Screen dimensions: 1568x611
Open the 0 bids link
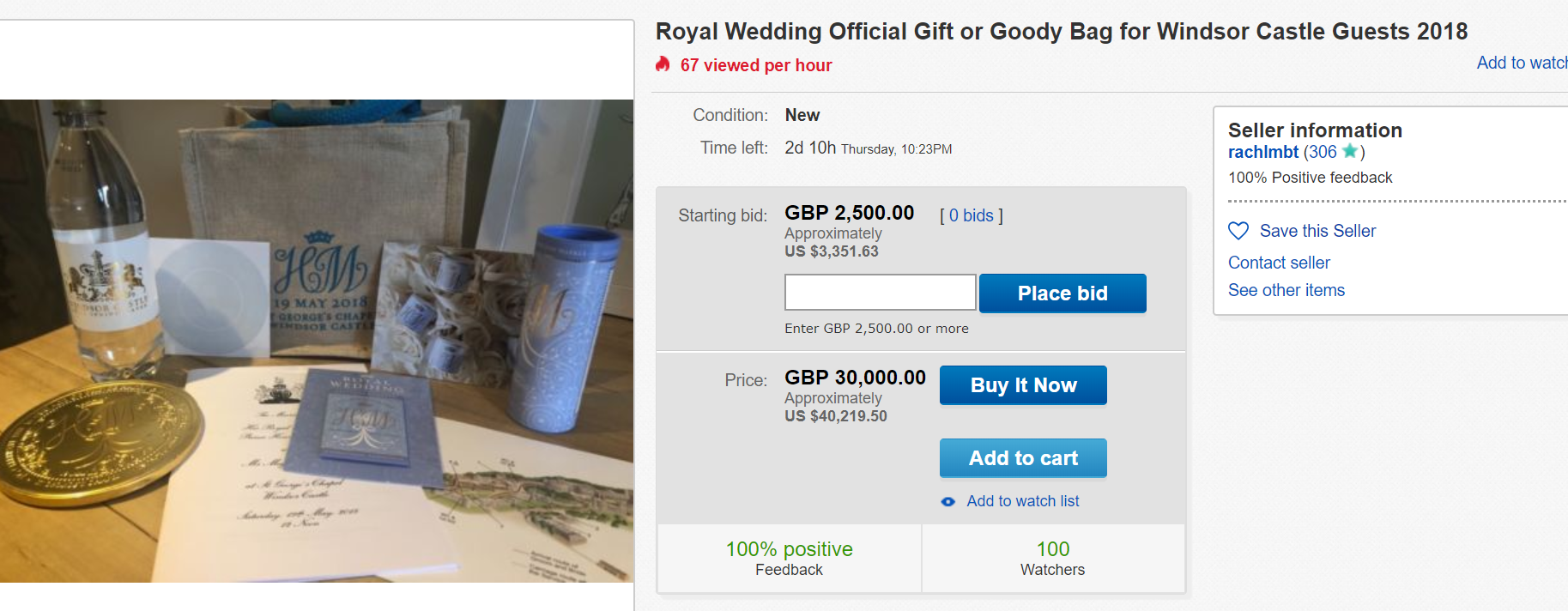[x=972, y=215]
